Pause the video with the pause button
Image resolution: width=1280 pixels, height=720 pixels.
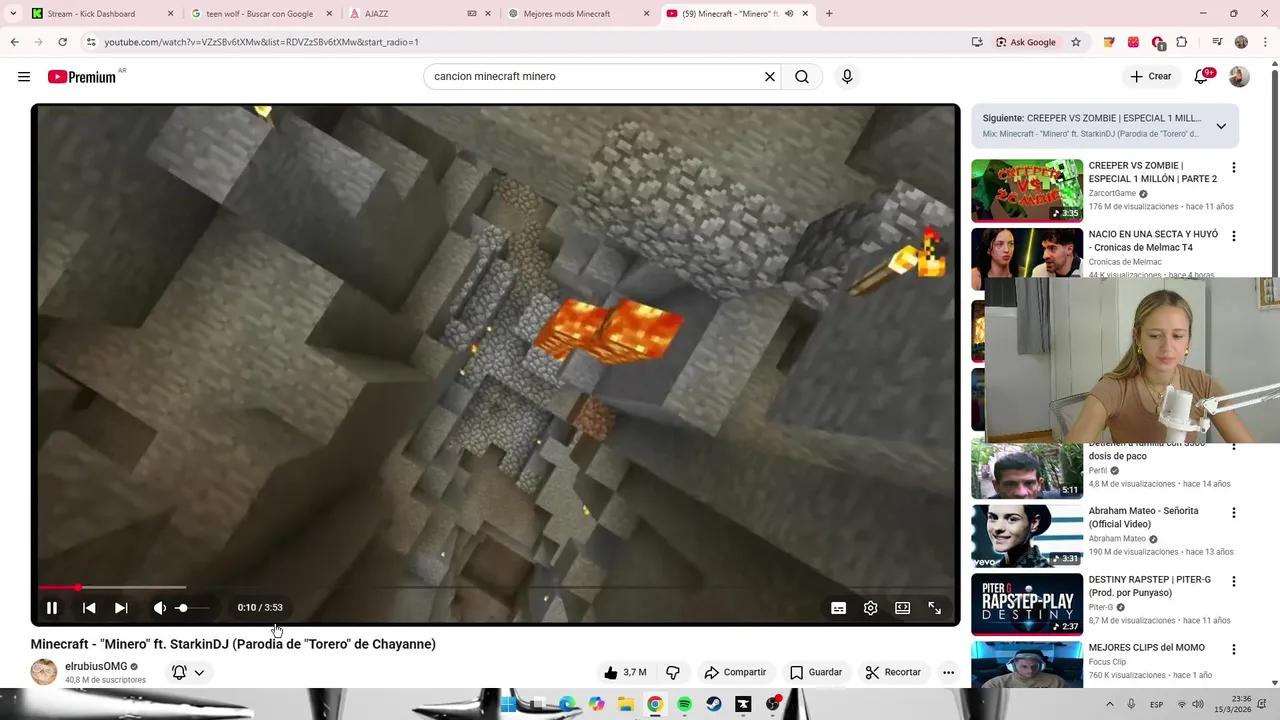tap(52, 607)
